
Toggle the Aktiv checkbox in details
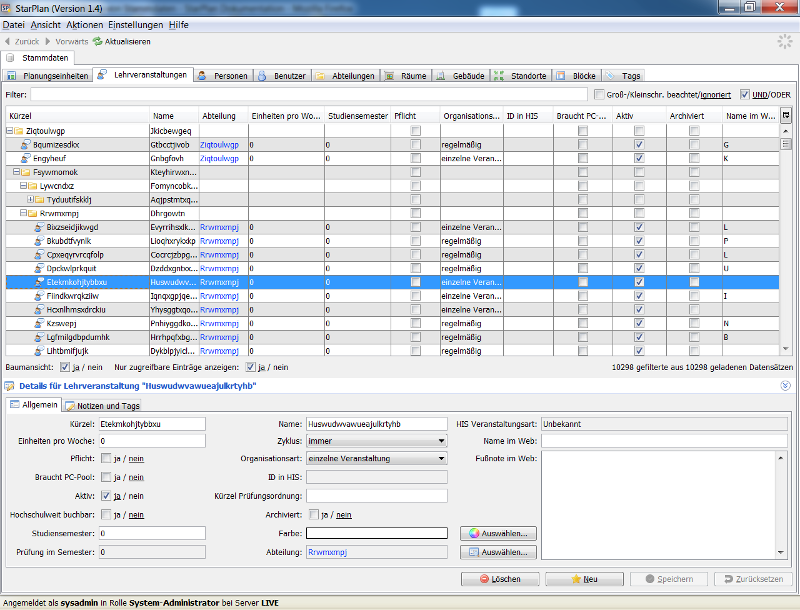pos(106,496)
